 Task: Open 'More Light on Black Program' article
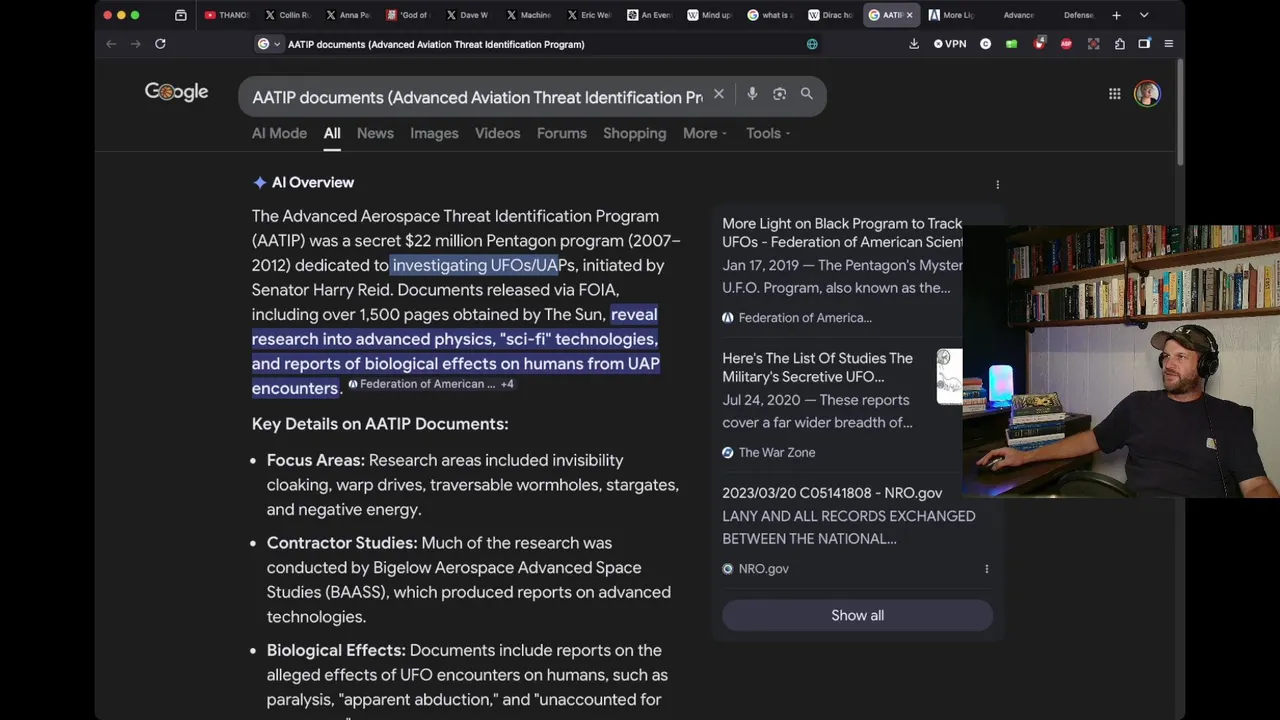pyautogui.click(x=842, y=233)
